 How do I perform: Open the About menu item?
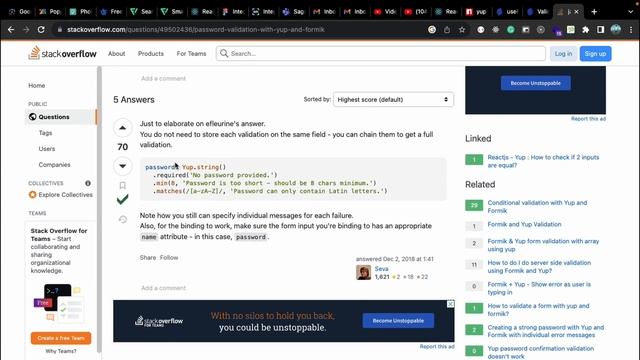pyautogui.click(x=116, y=53)
